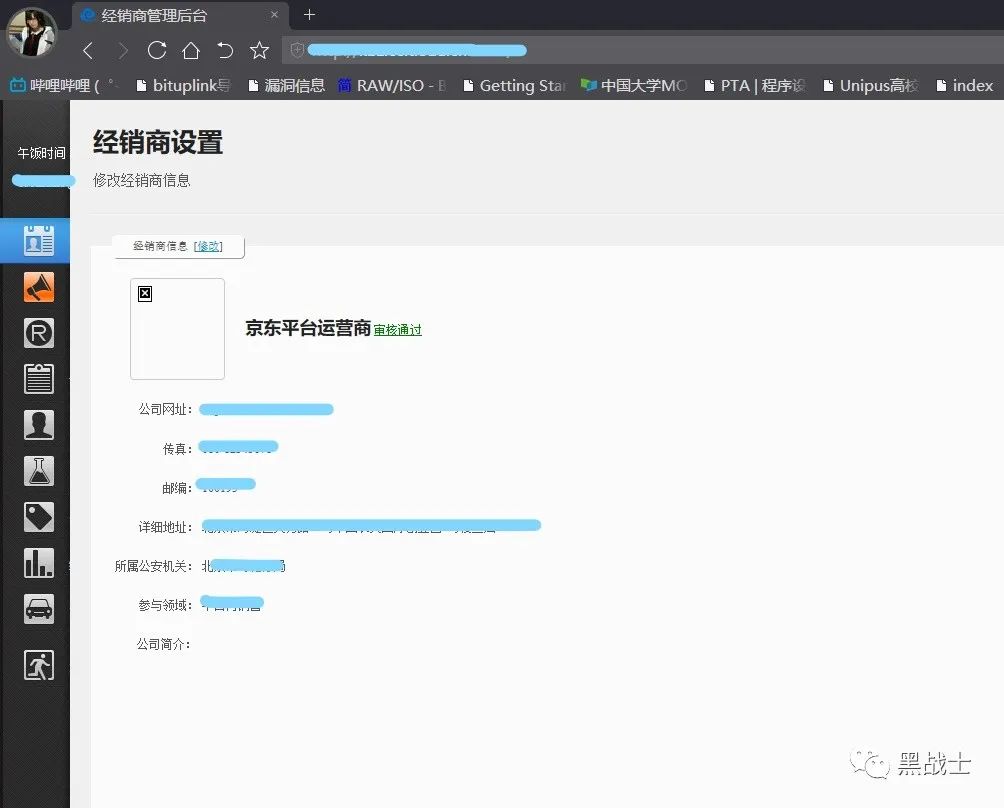Open the car sidebar icon
This screenshot has height=808, width=1004.
tap(38, 609)
